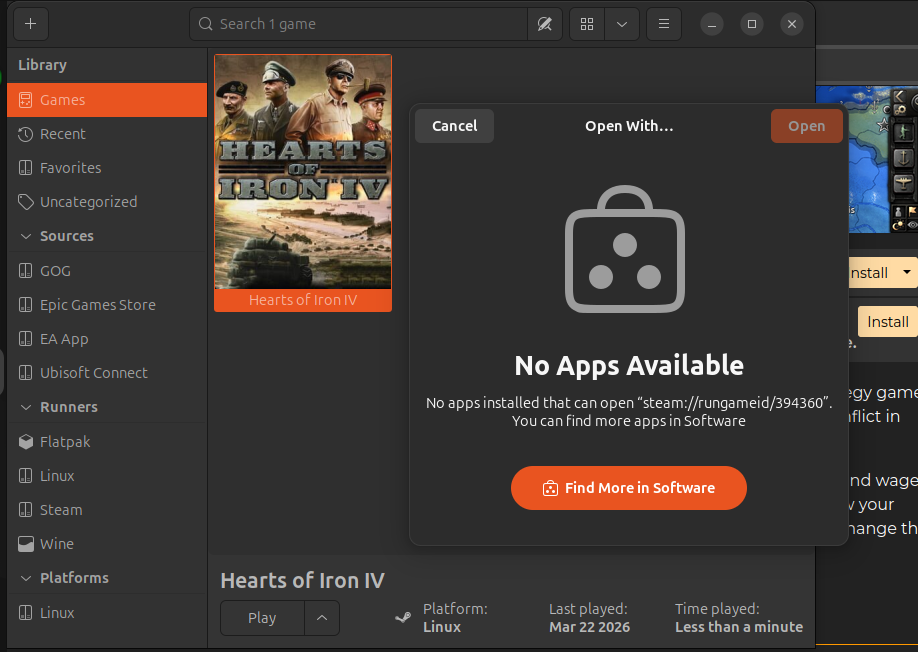Select Linux under Platforms
The image size is (918, 652).
[x=107, y=613]
